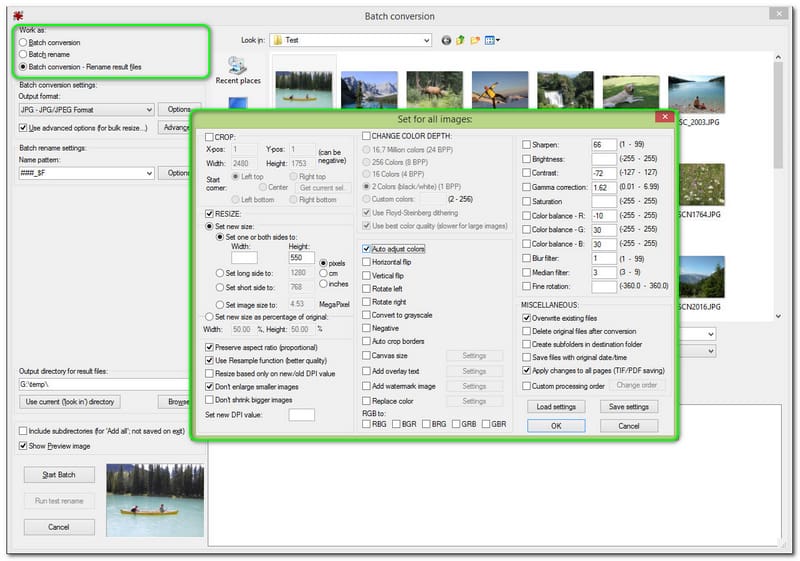Click the Load settings button

pos(555,407)
